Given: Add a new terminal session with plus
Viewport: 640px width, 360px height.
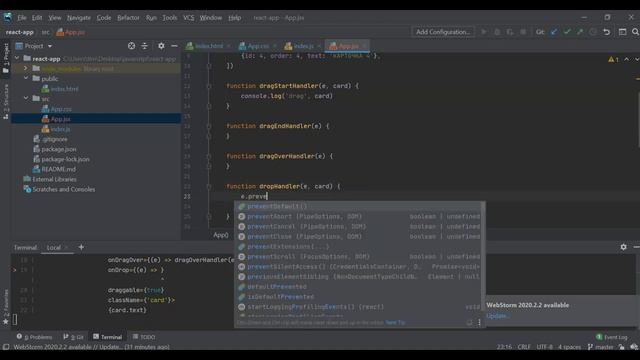Looking at the screenshot, I should pyautogui.click(x=81, y=247).
